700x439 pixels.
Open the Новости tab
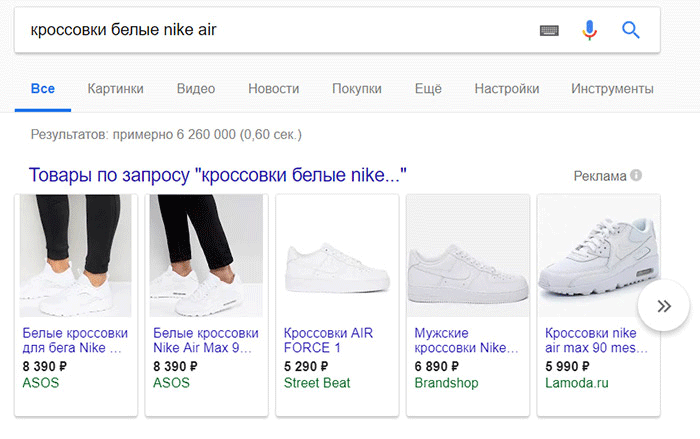(273, 89)
